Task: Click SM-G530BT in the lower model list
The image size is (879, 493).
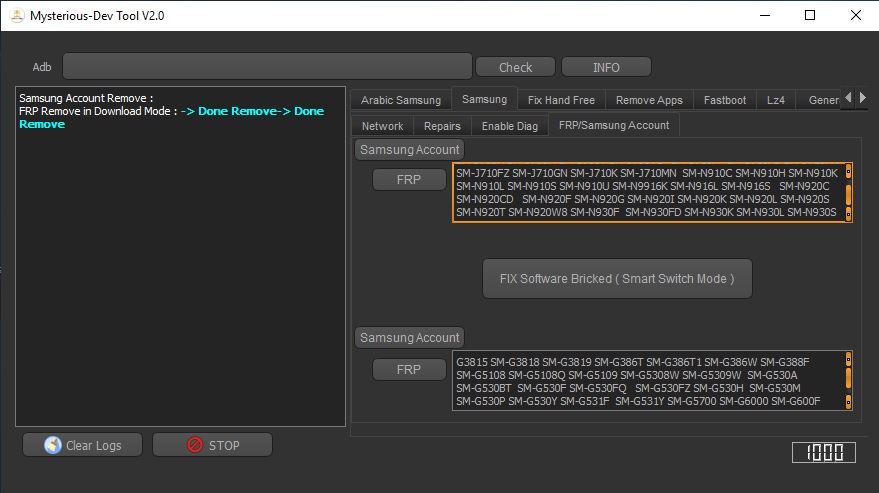Action: [x=483, y=388]
